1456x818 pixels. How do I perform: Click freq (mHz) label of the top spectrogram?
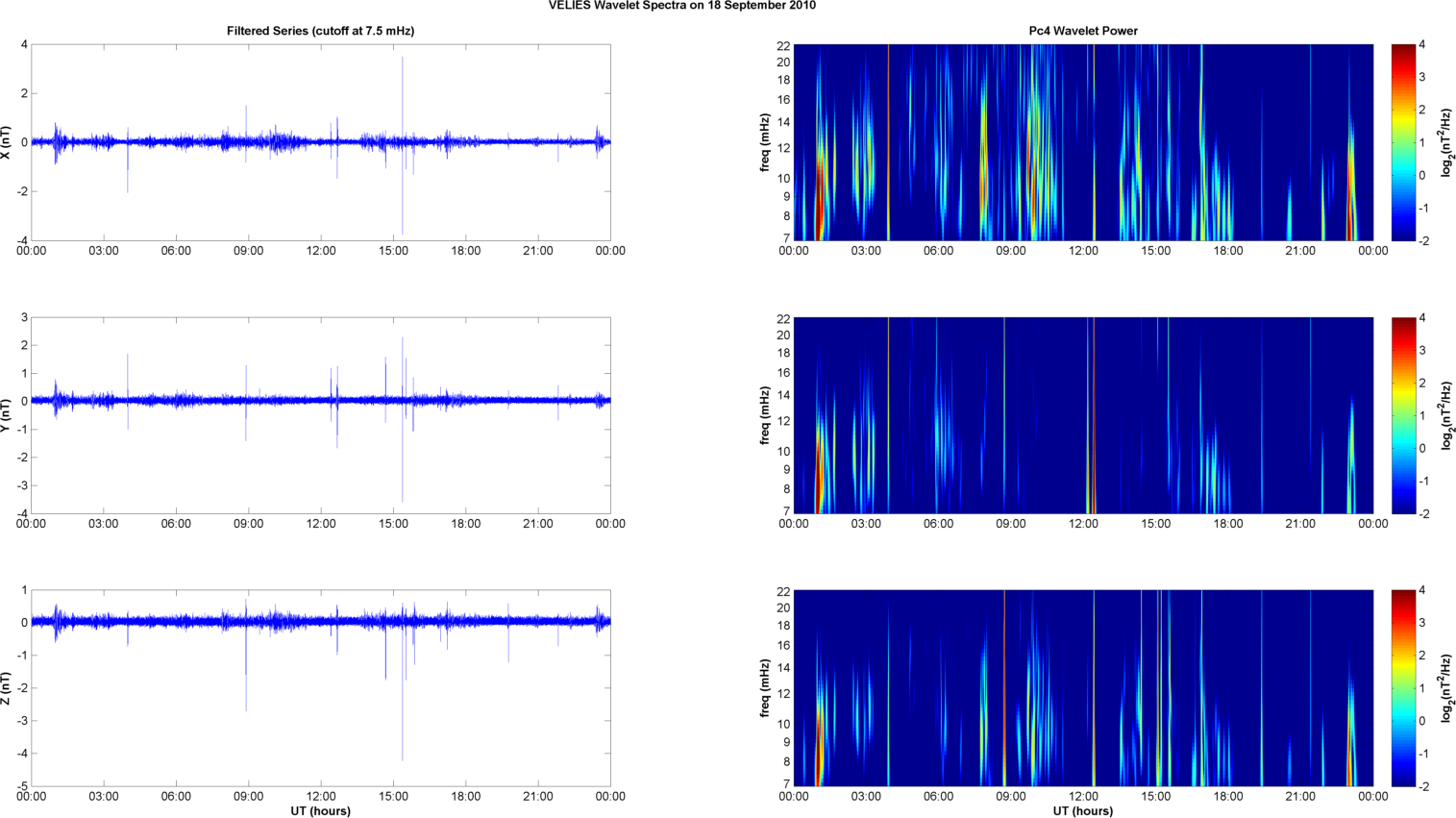pos(765,142)
